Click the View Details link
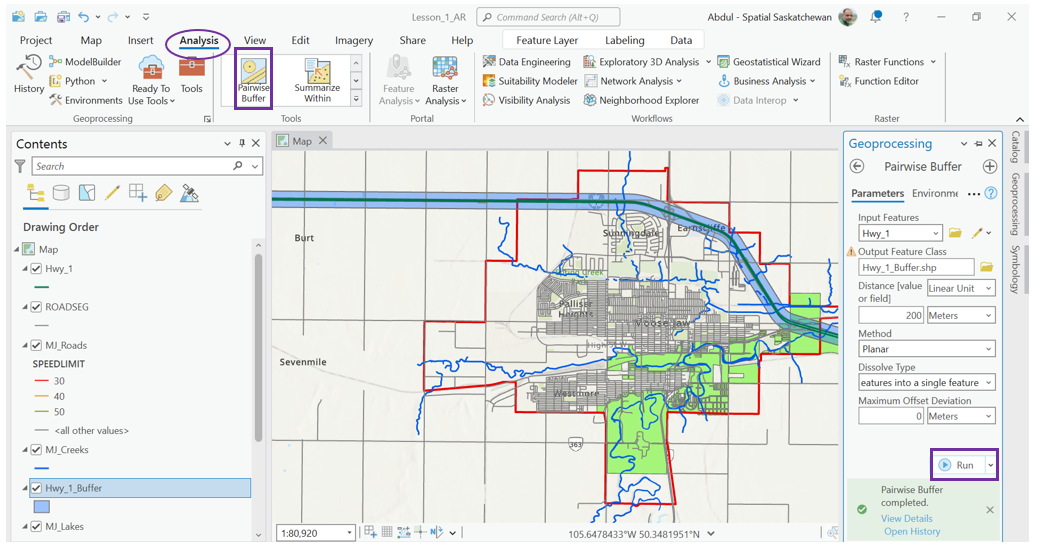Screen dimensions: 1042x551 [x=906, y=518]
